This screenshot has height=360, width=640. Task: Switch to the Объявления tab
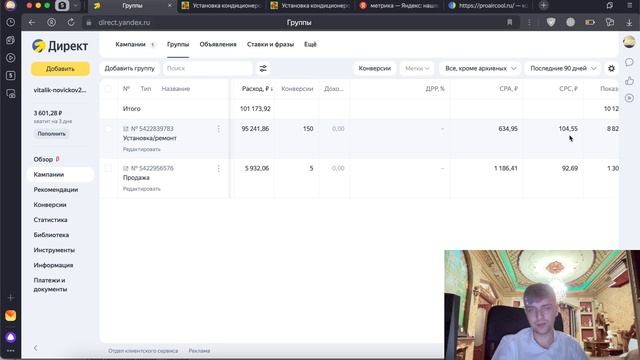pos(218,44)
